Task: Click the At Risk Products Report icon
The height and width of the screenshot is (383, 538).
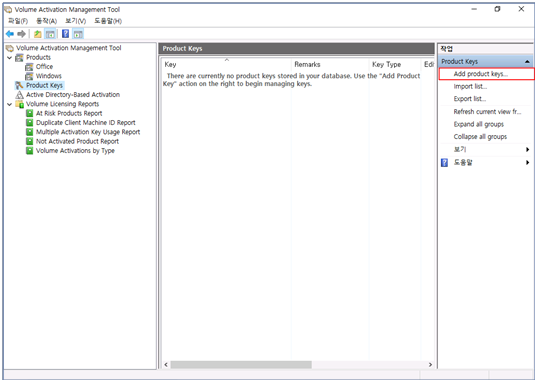Action: [x=30, y=113]
